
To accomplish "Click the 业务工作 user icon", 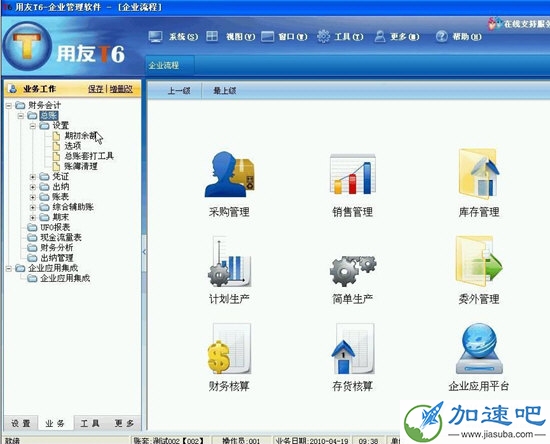I will click(13, 89).
